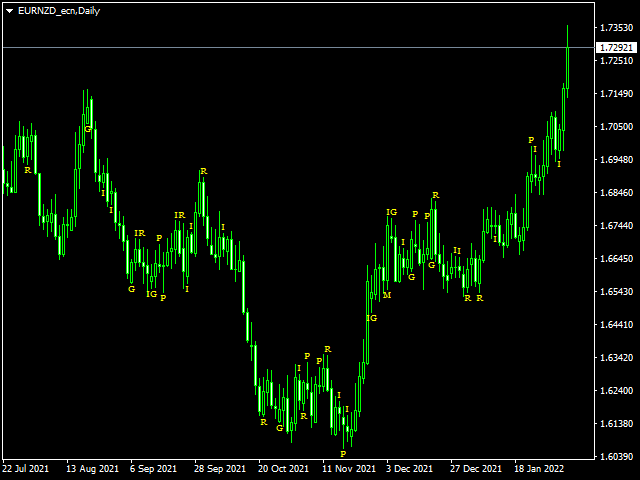The image size is (640, 480).
Task: Select the current price label 1.72921
Action: [616, 47]
